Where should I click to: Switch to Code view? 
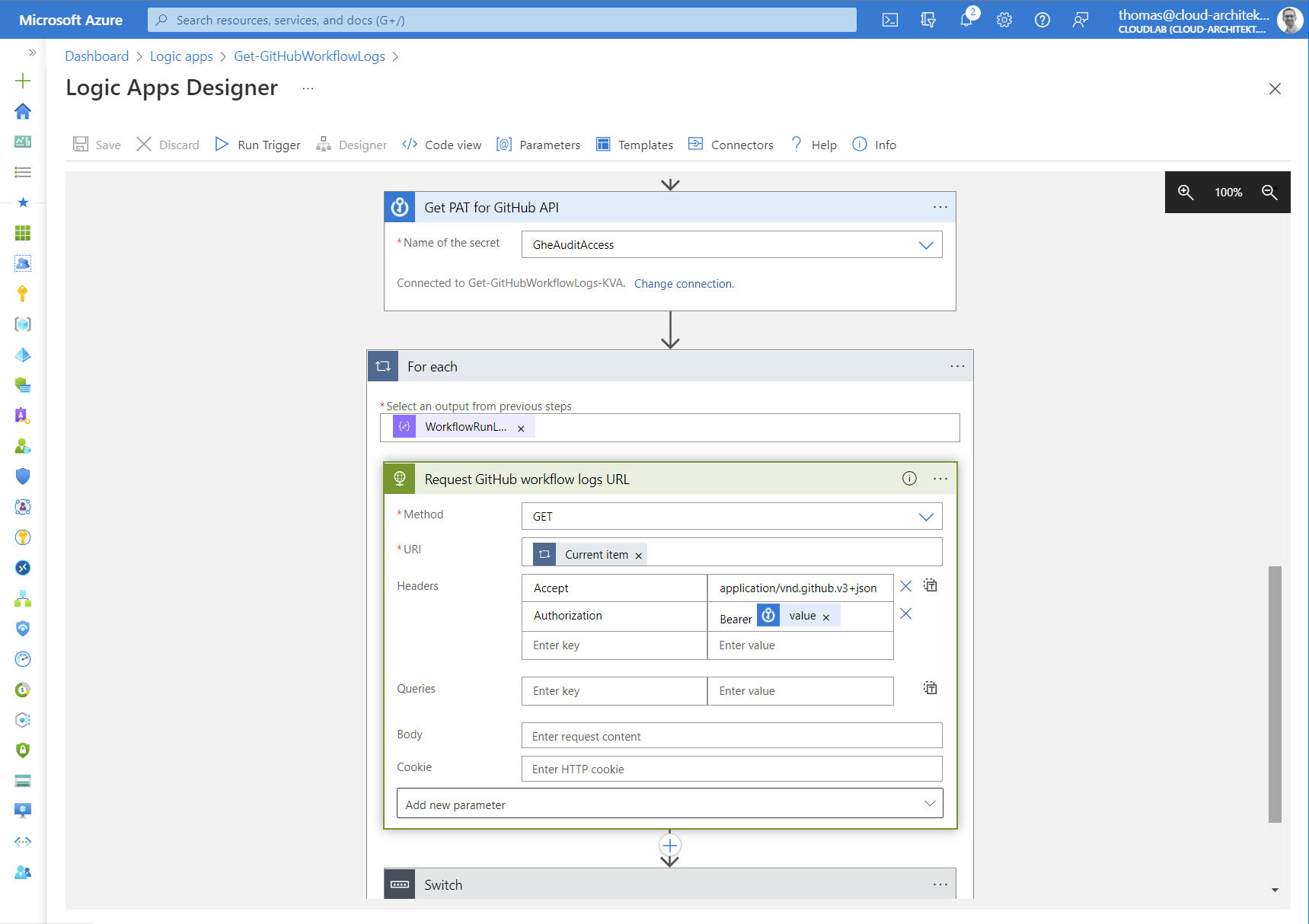[x=442, y=145]
